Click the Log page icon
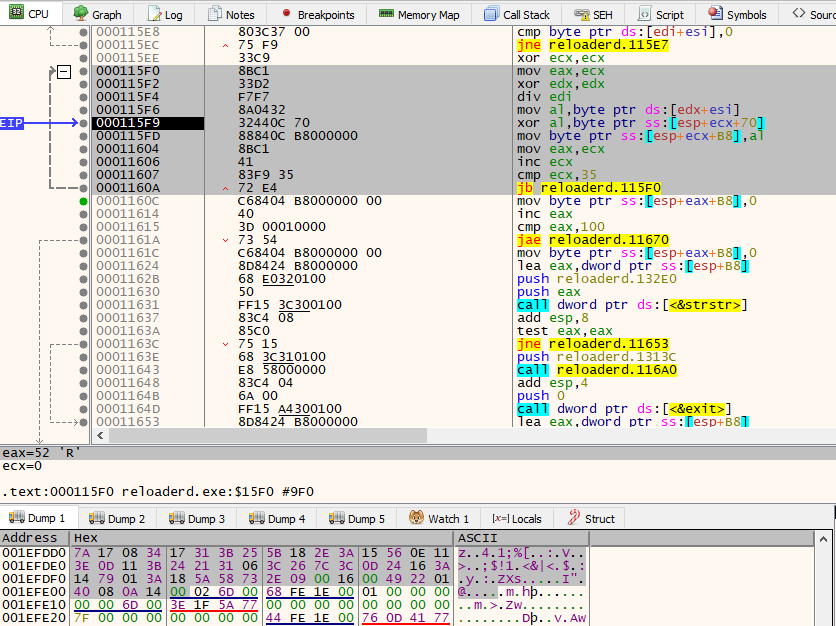Viewport: 836px width, 626px height. pyautogui.click(x=155, y=14)
